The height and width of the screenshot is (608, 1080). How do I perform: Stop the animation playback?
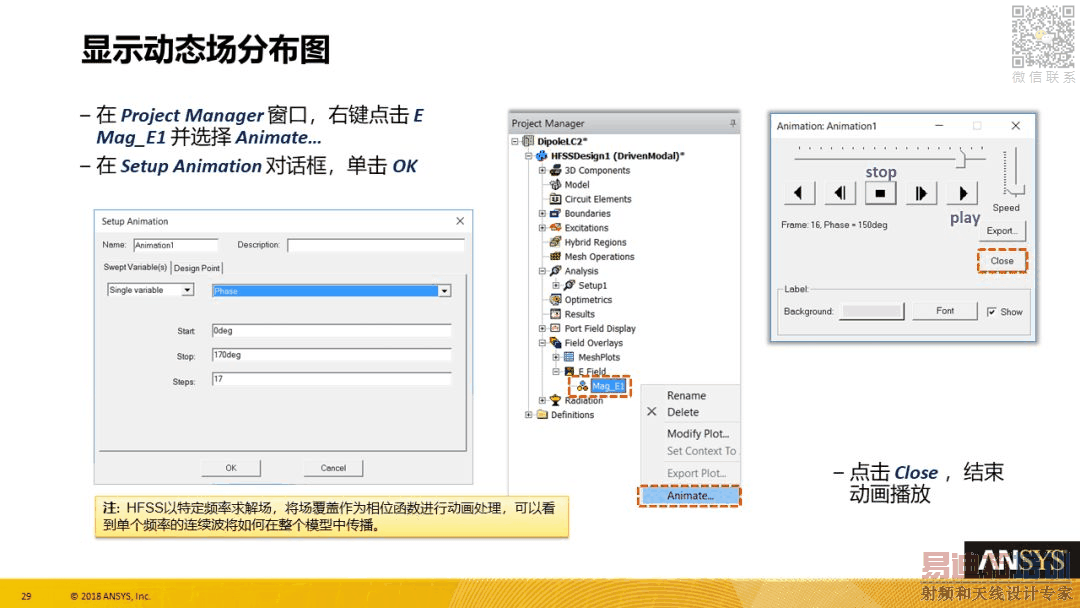880,193
